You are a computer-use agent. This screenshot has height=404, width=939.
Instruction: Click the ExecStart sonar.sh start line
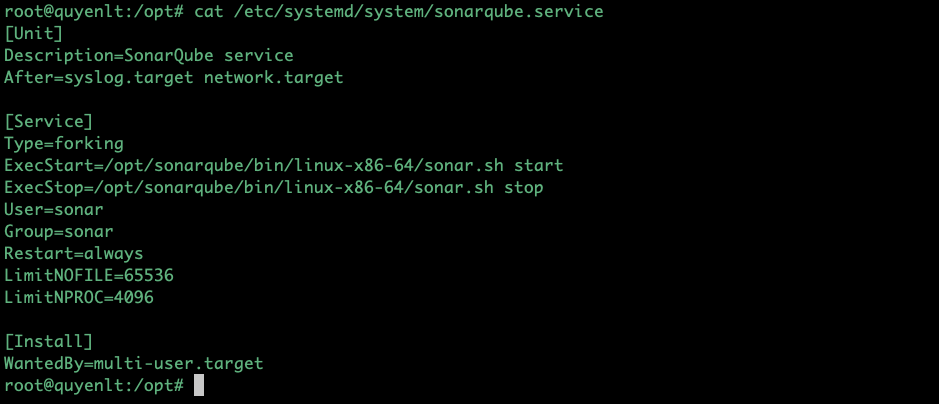284,166
